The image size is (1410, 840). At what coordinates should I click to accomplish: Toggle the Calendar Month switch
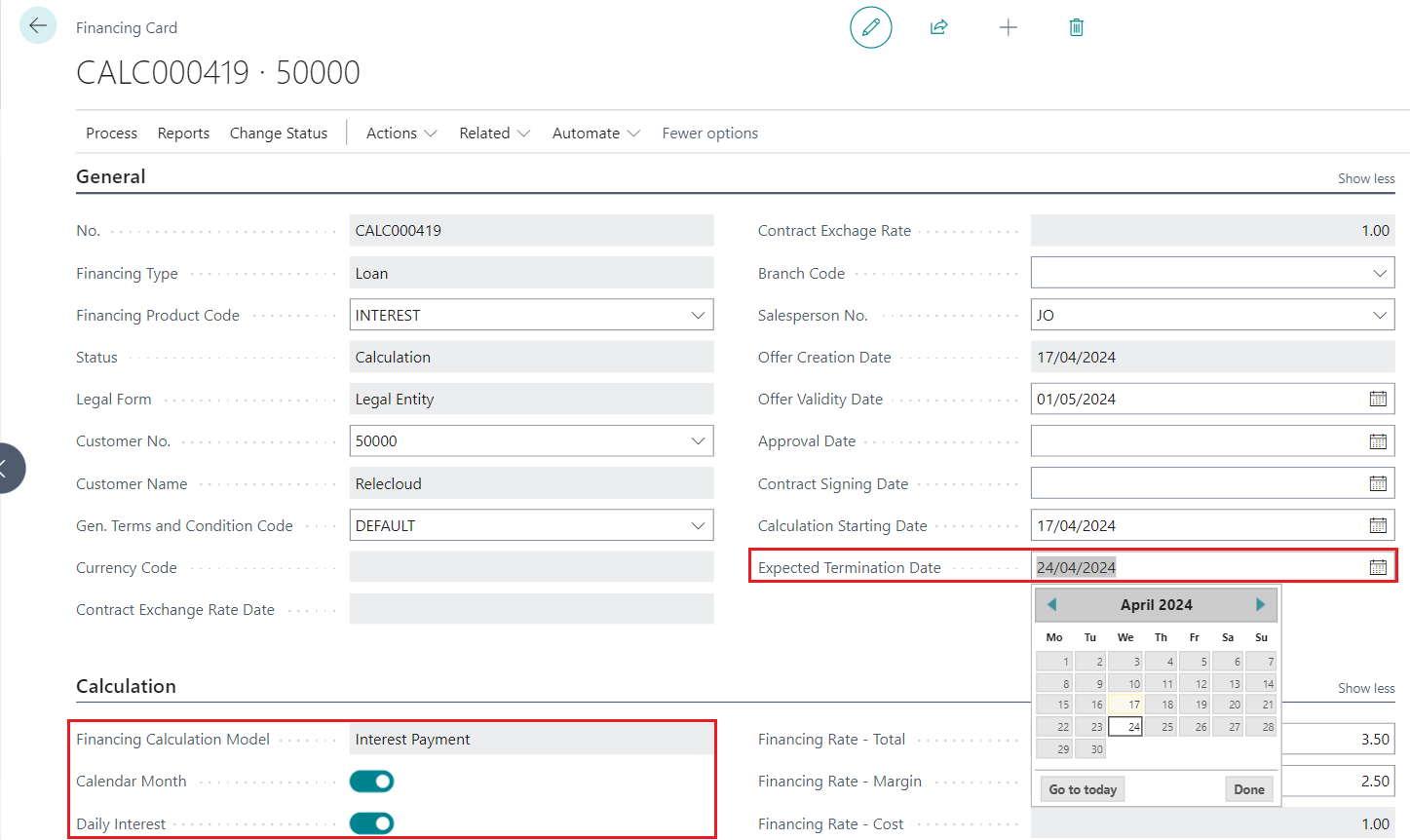pos(371,782)
